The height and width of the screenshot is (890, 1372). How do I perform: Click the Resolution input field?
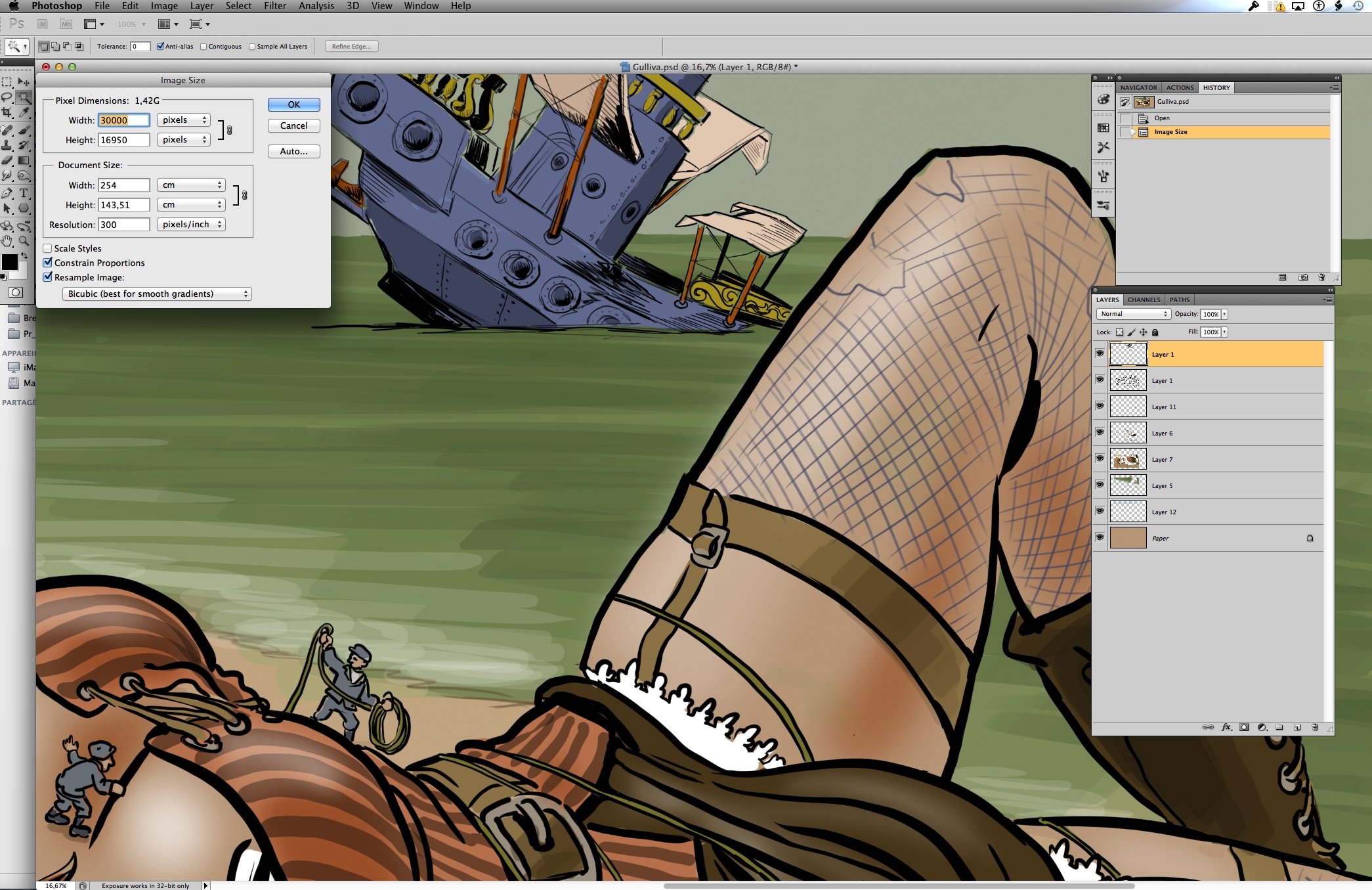click(x=124, y=225)
